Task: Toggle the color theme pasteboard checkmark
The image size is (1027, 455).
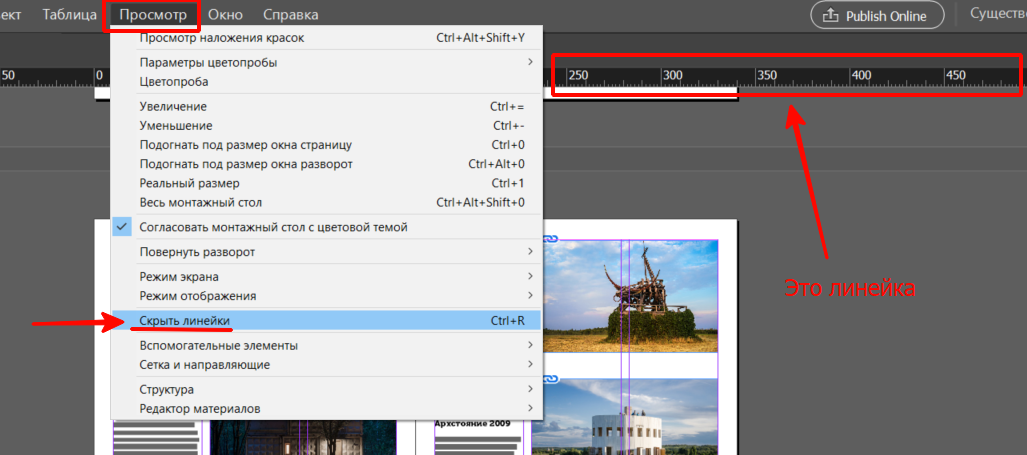Action: pyautogui.click(x=122, y=227)
